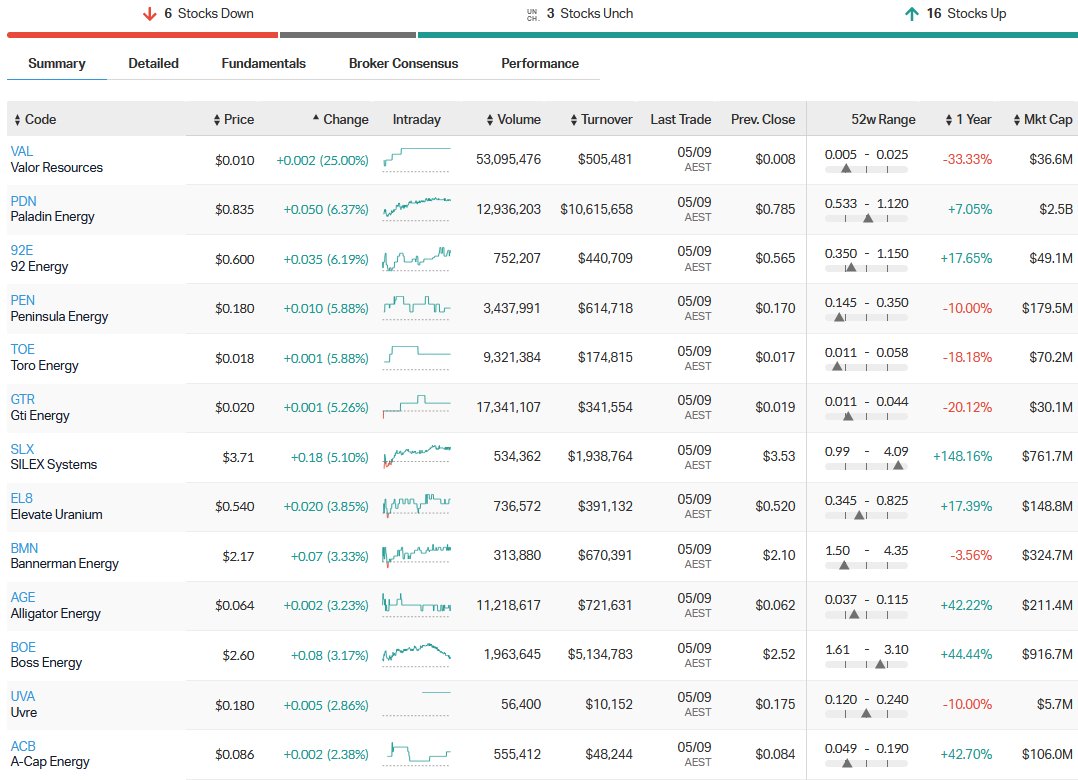Open the SLX stock code link

22,449
